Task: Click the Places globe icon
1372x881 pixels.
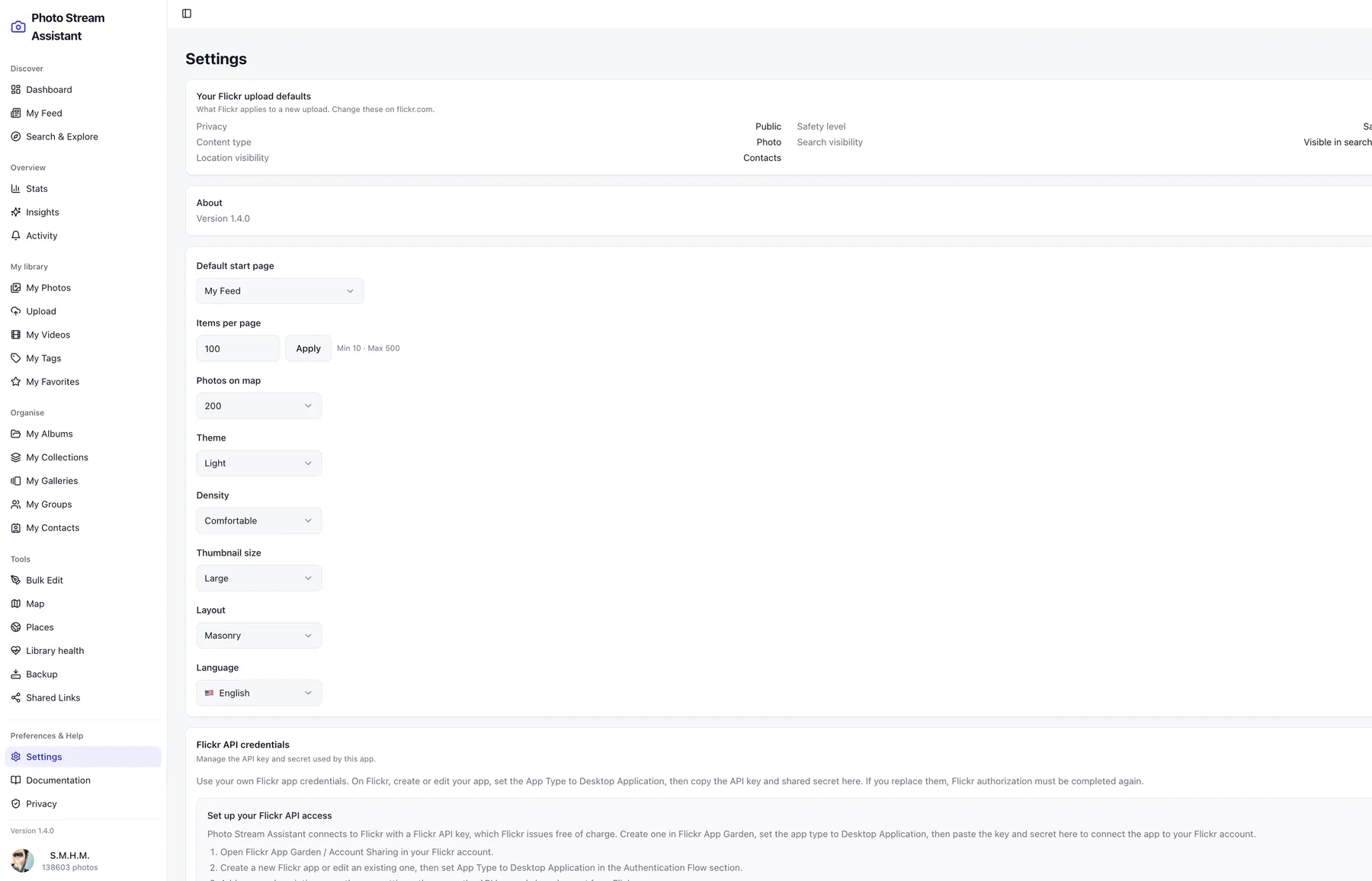Action: pos(16,627)
